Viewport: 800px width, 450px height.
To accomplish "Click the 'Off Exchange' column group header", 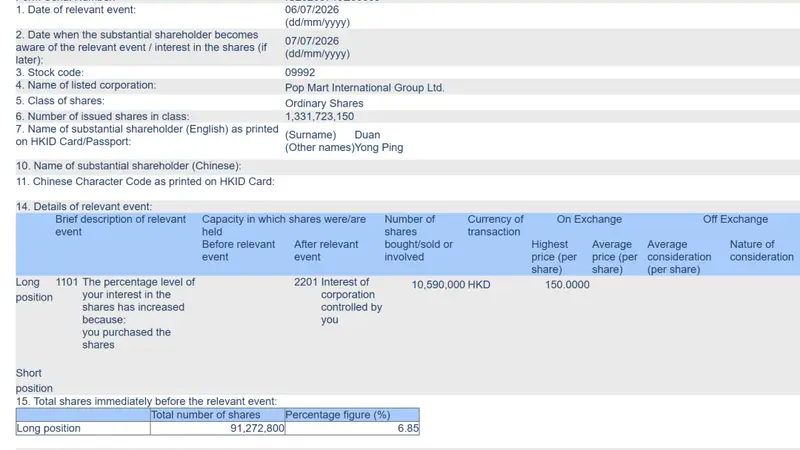I will pyautogui.click(x=735, y=219).
